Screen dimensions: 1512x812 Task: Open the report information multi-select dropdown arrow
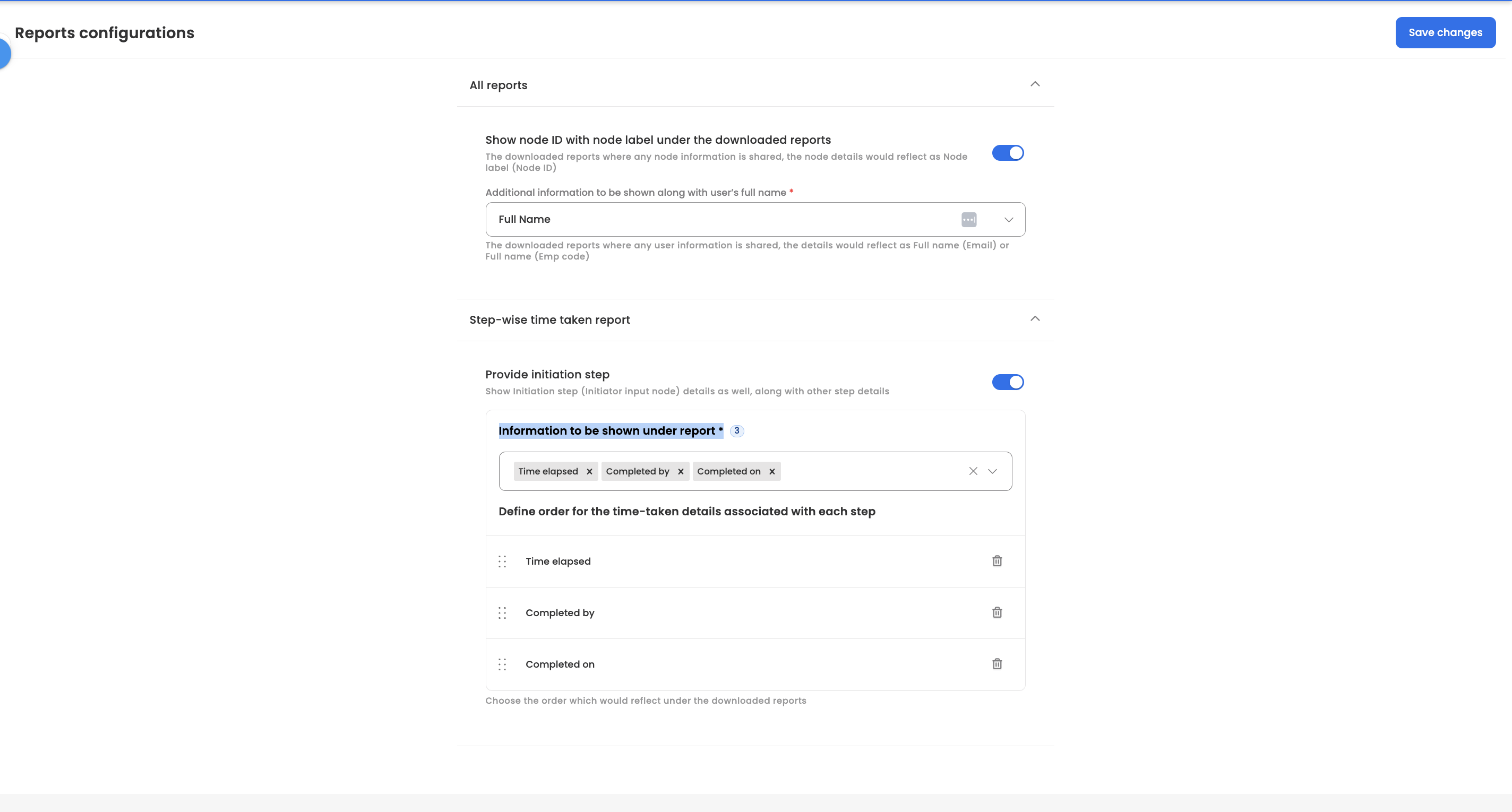[x=992, y=471]
